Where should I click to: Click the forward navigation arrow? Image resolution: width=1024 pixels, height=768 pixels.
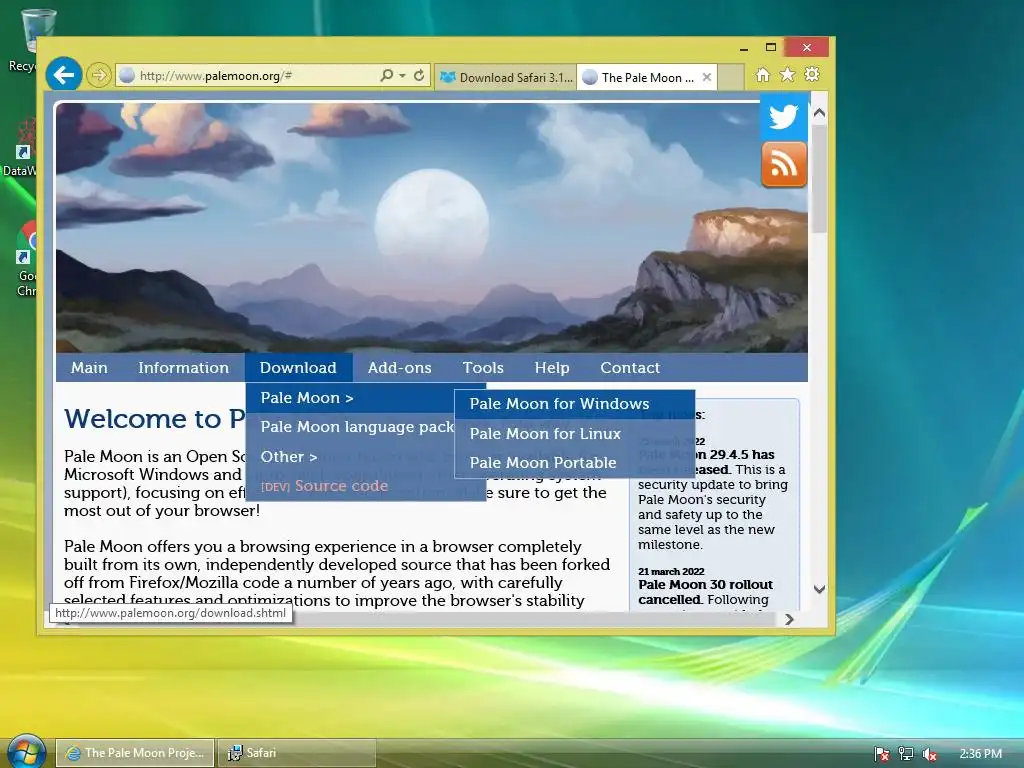[x=99, y=76]
